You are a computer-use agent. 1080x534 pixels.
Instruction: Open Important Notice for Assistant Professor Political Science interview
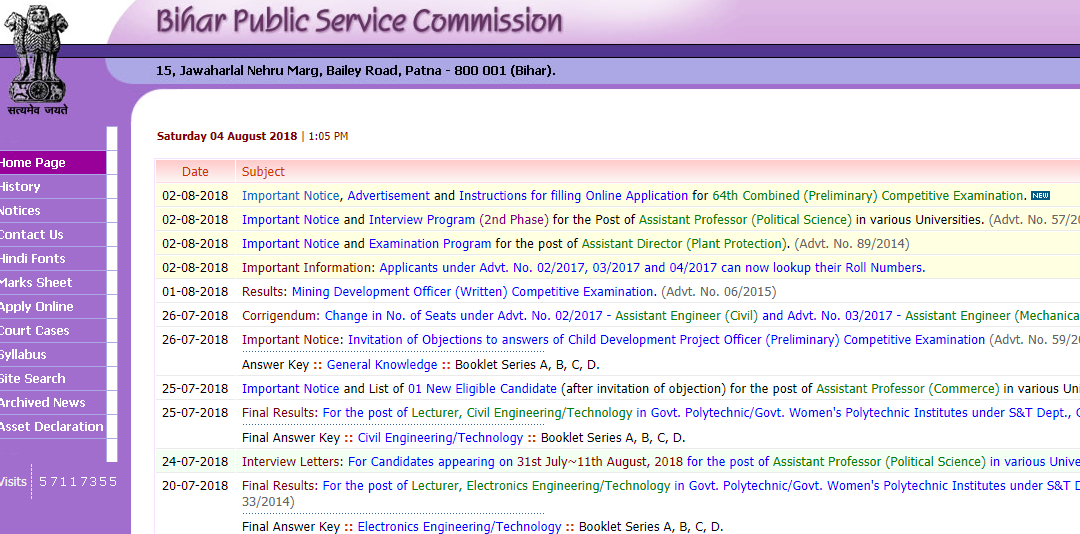[290, 220]
